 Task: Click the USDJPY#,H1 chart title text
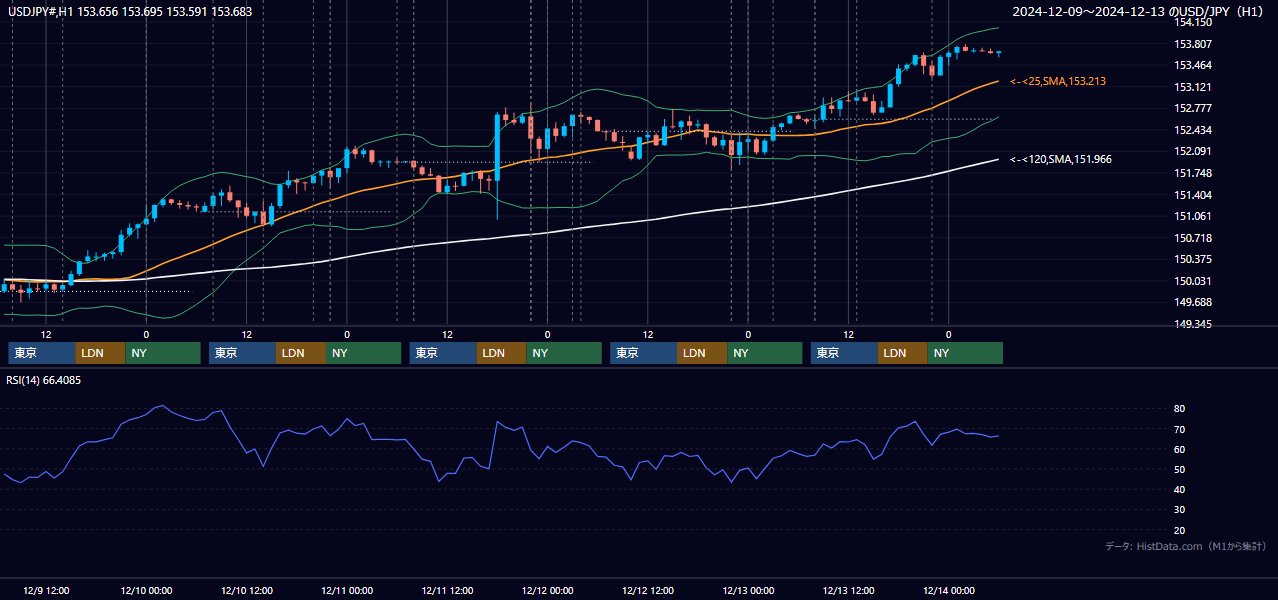(x=128, y=12)
